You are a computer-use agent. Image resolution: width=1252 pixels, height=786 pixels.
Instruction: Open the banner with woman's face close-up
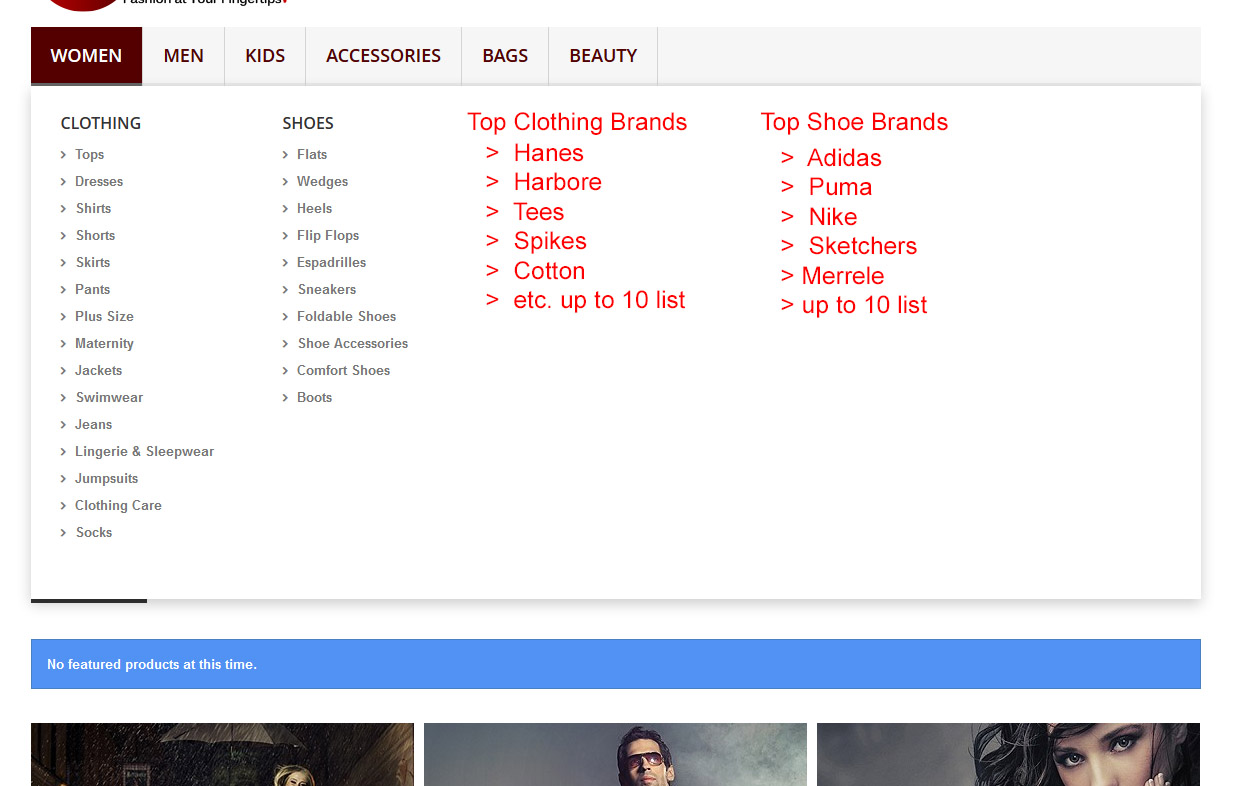(1008, 754)
